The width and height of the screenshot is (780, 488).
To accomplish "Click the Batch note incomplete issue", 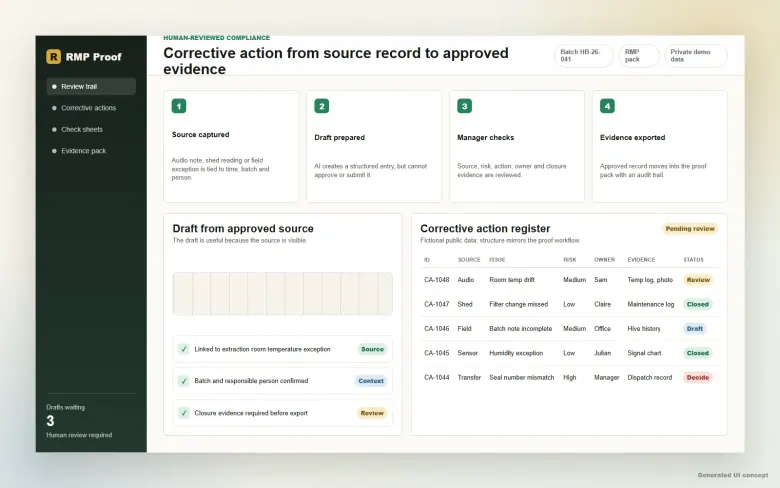I will click(x=520, y=328).
